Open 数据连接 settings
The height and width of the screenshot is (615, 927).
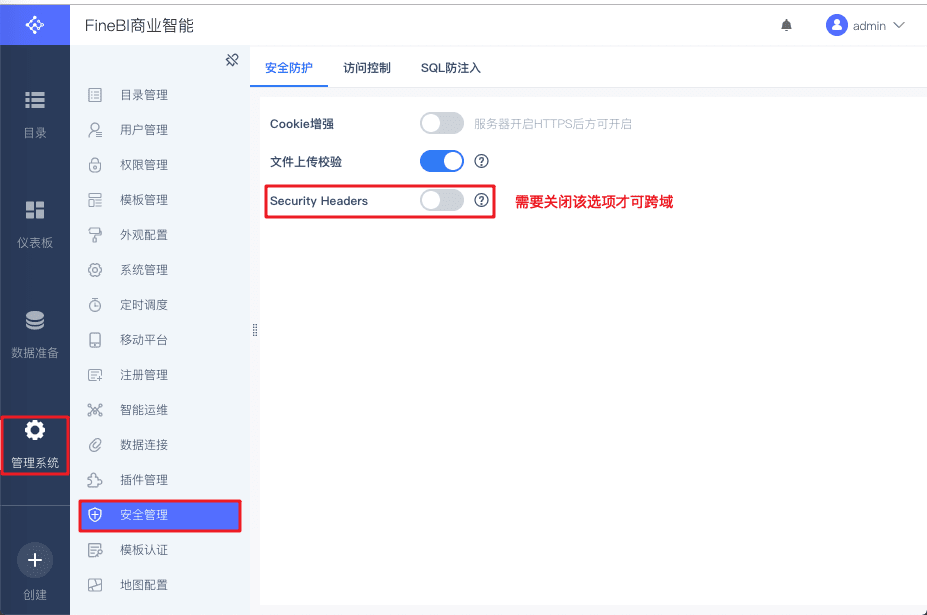144,445
